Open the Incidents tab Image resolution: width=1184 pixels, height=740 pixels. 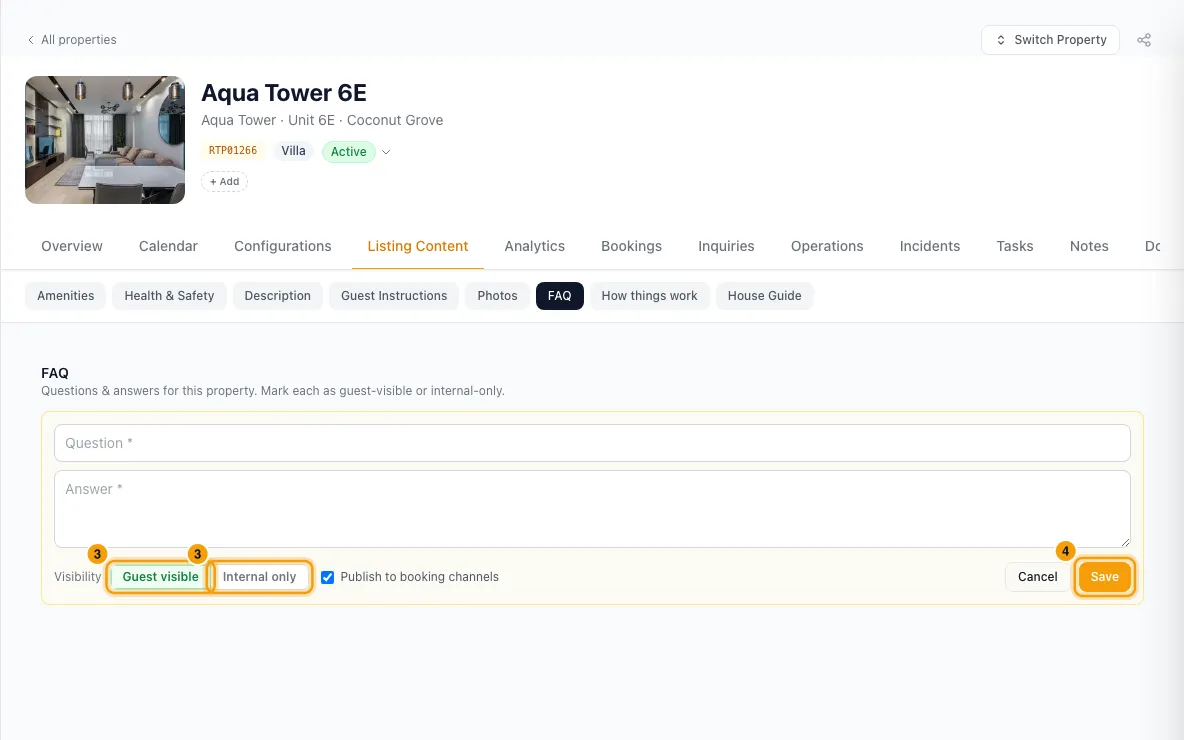coord(930,246)
